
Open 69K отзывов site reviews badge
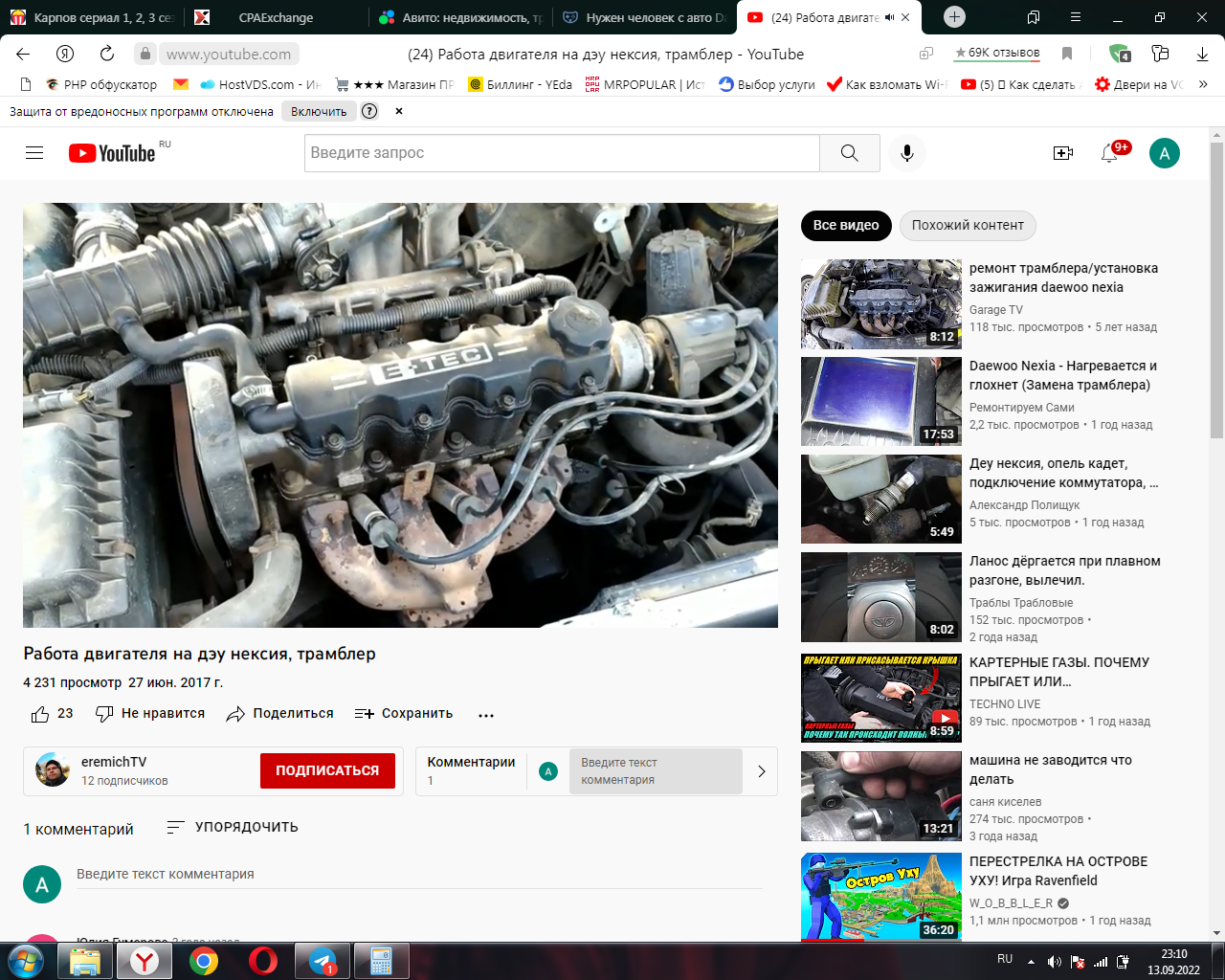[996, 54]
